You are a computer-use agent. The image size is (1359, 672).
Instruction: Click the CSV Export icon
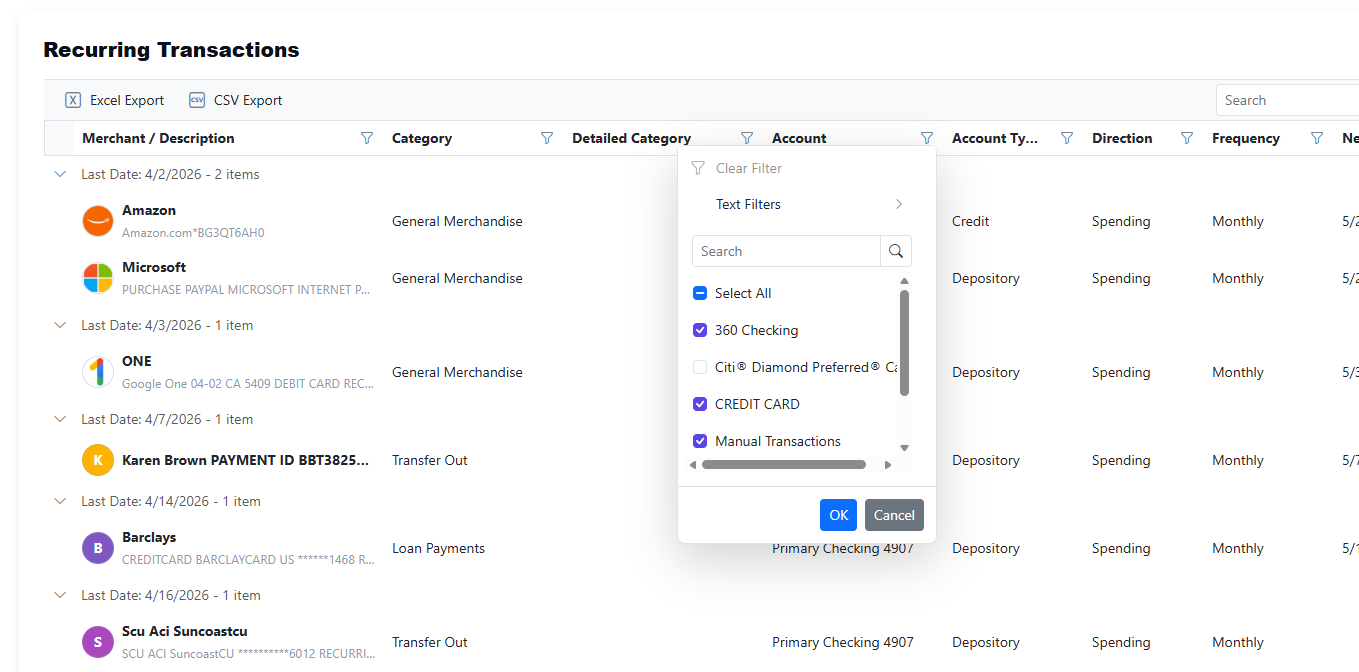coord(197,100)
